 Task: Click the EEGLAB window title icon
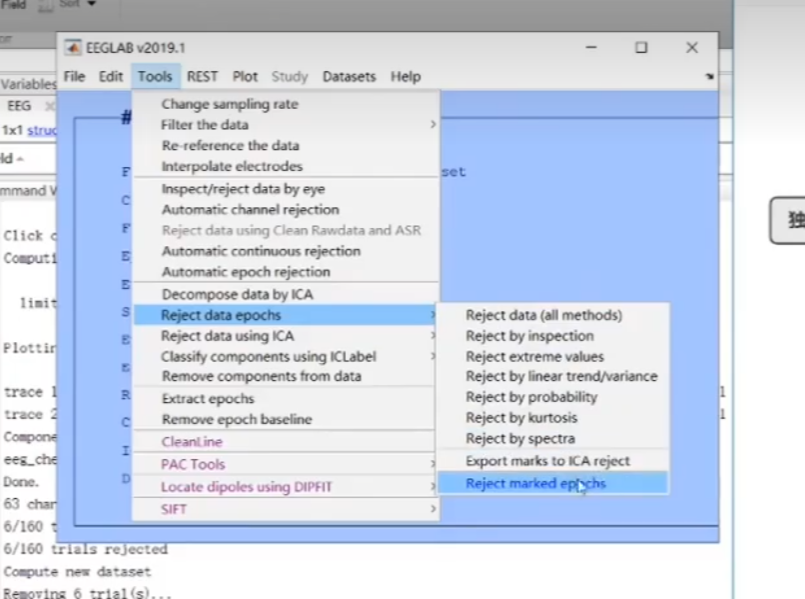72,48
